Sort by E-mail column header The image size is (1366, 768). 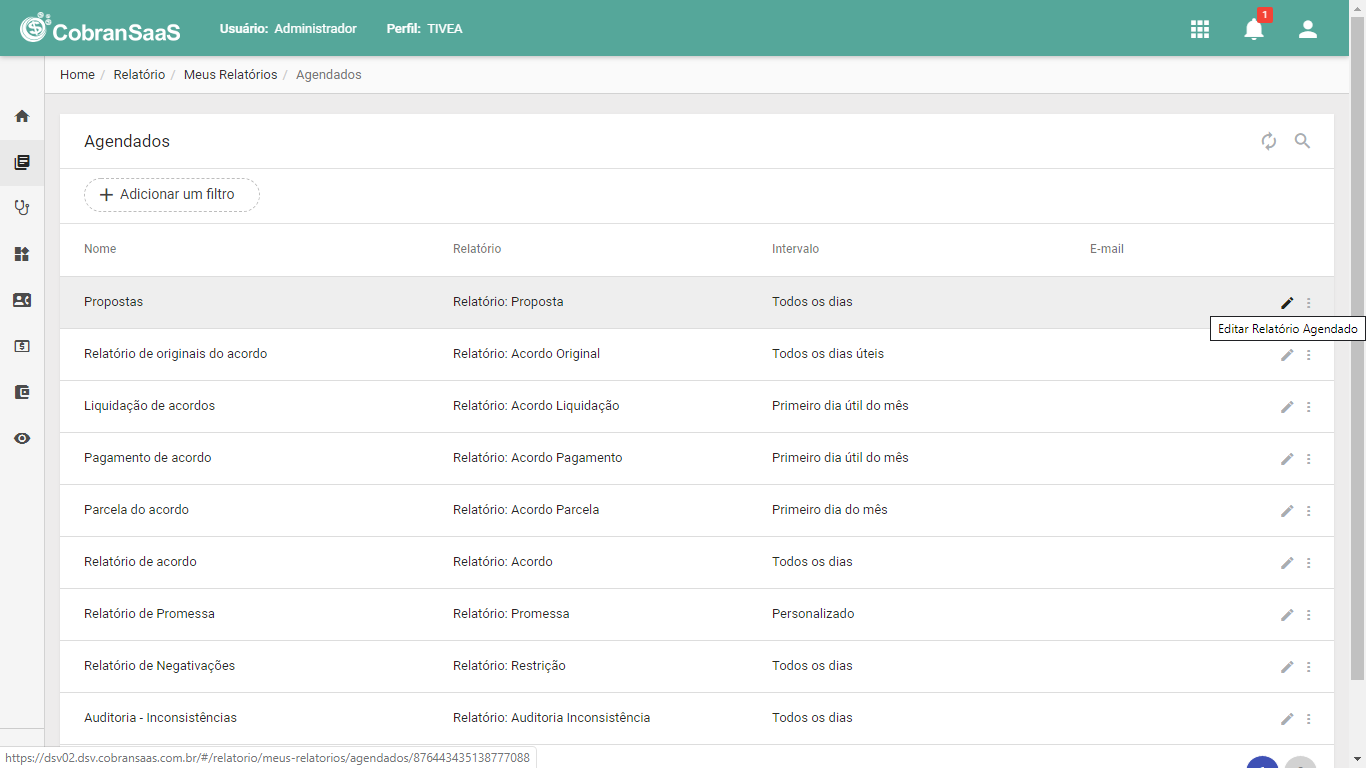tap(1107, 249)
